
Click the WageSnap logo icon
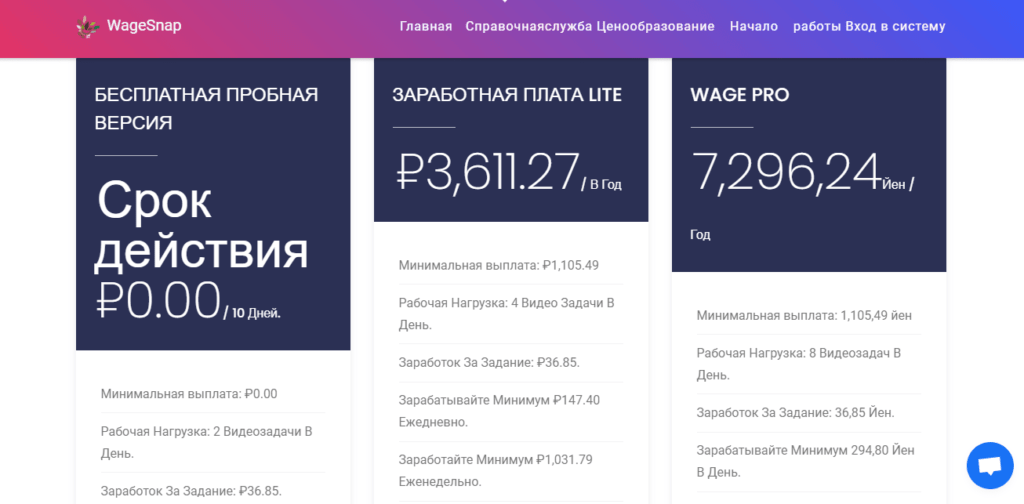pos(88,27)
